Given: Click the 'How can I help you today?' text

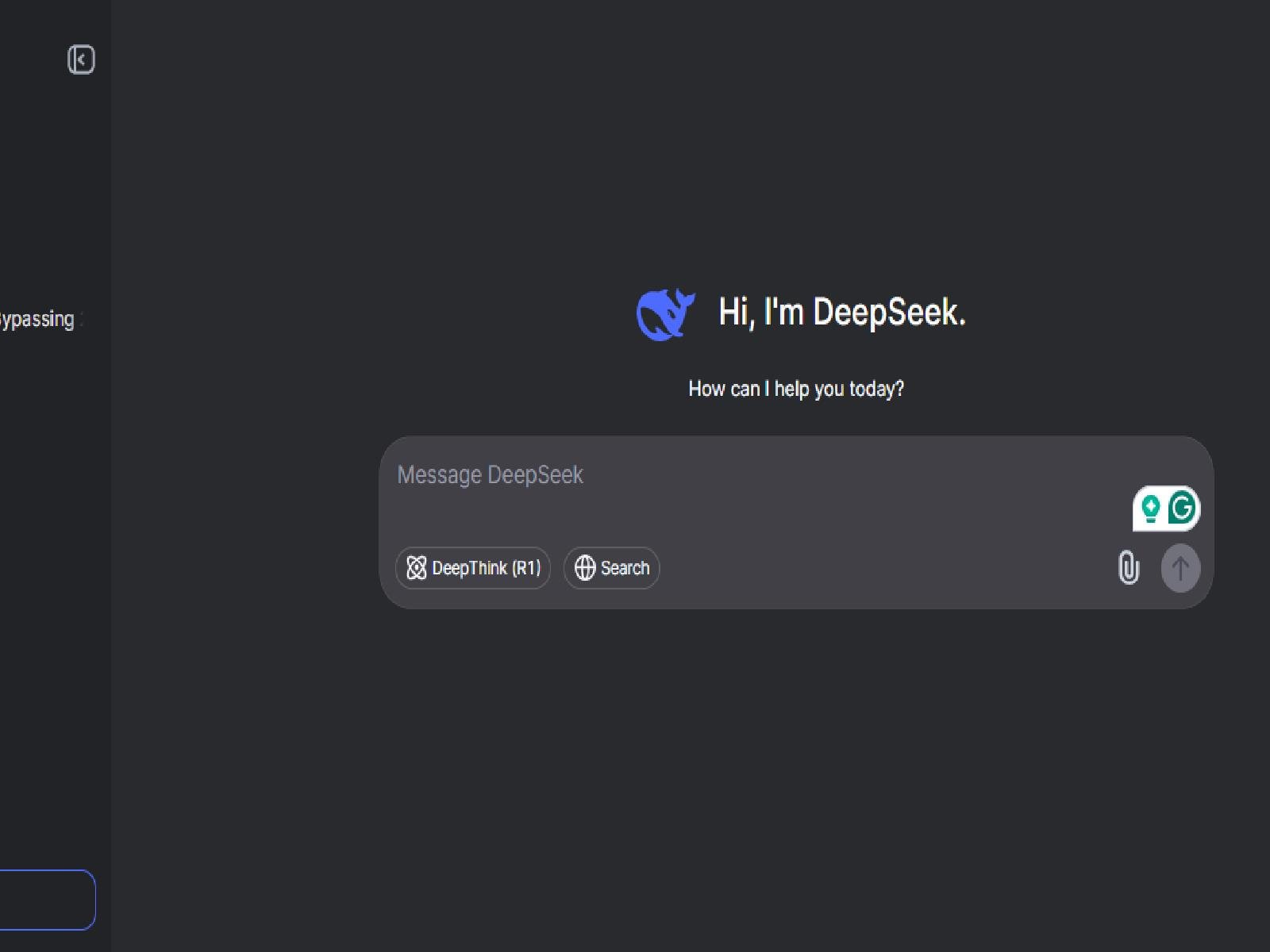Looking at the screenshot, I should coord(796,389).
